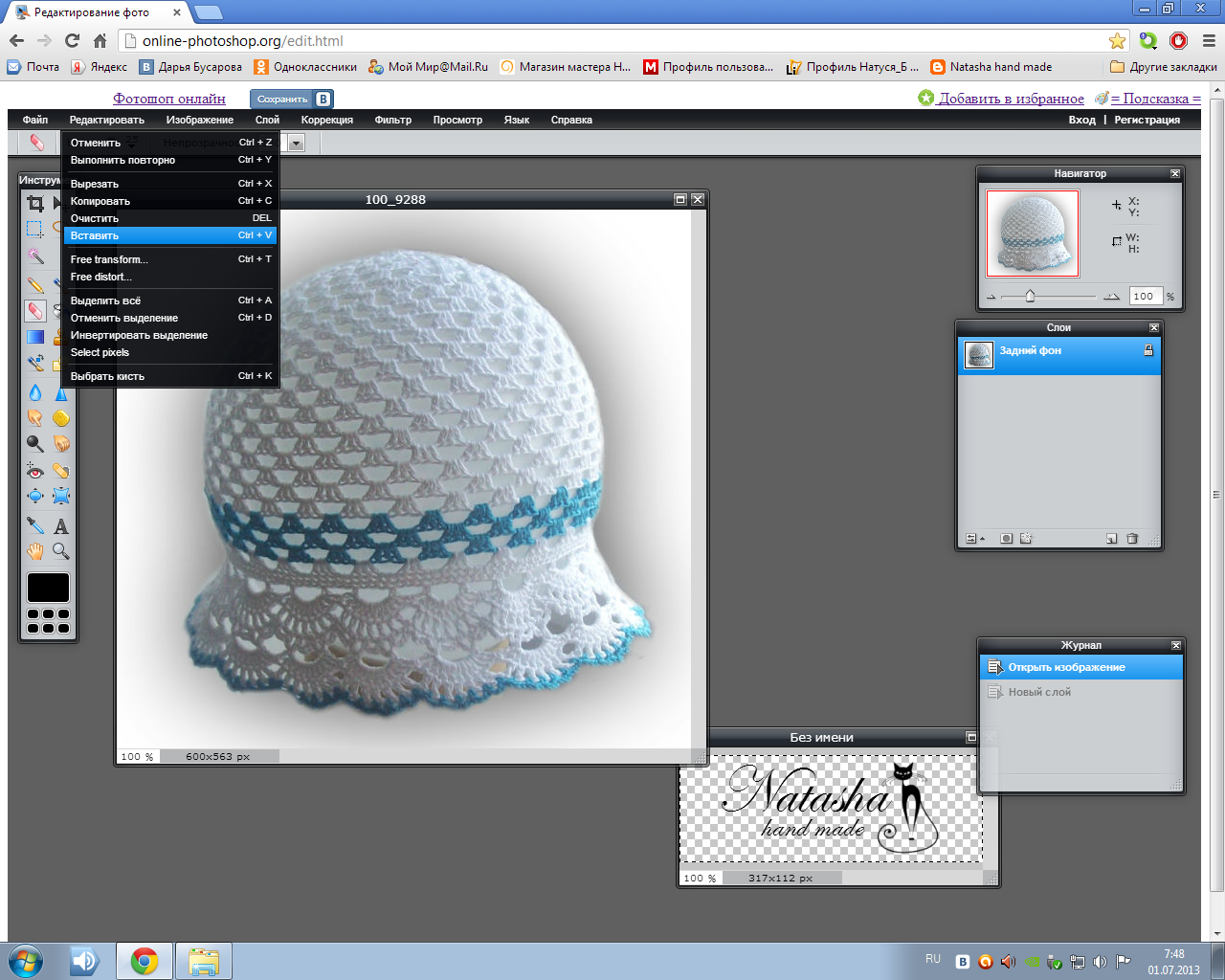Select the Colorpicker eyedropper tool
1225x980 pixels.
35,526
